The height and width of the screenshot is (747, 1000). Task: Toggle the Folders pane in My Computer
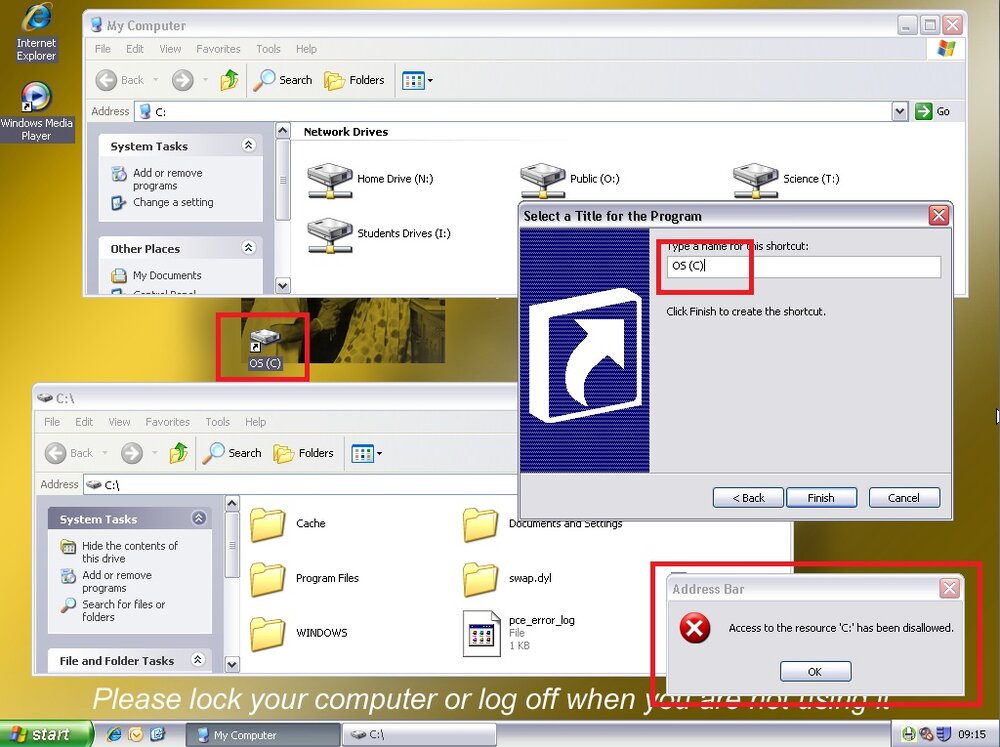click(x=354, y=80)
